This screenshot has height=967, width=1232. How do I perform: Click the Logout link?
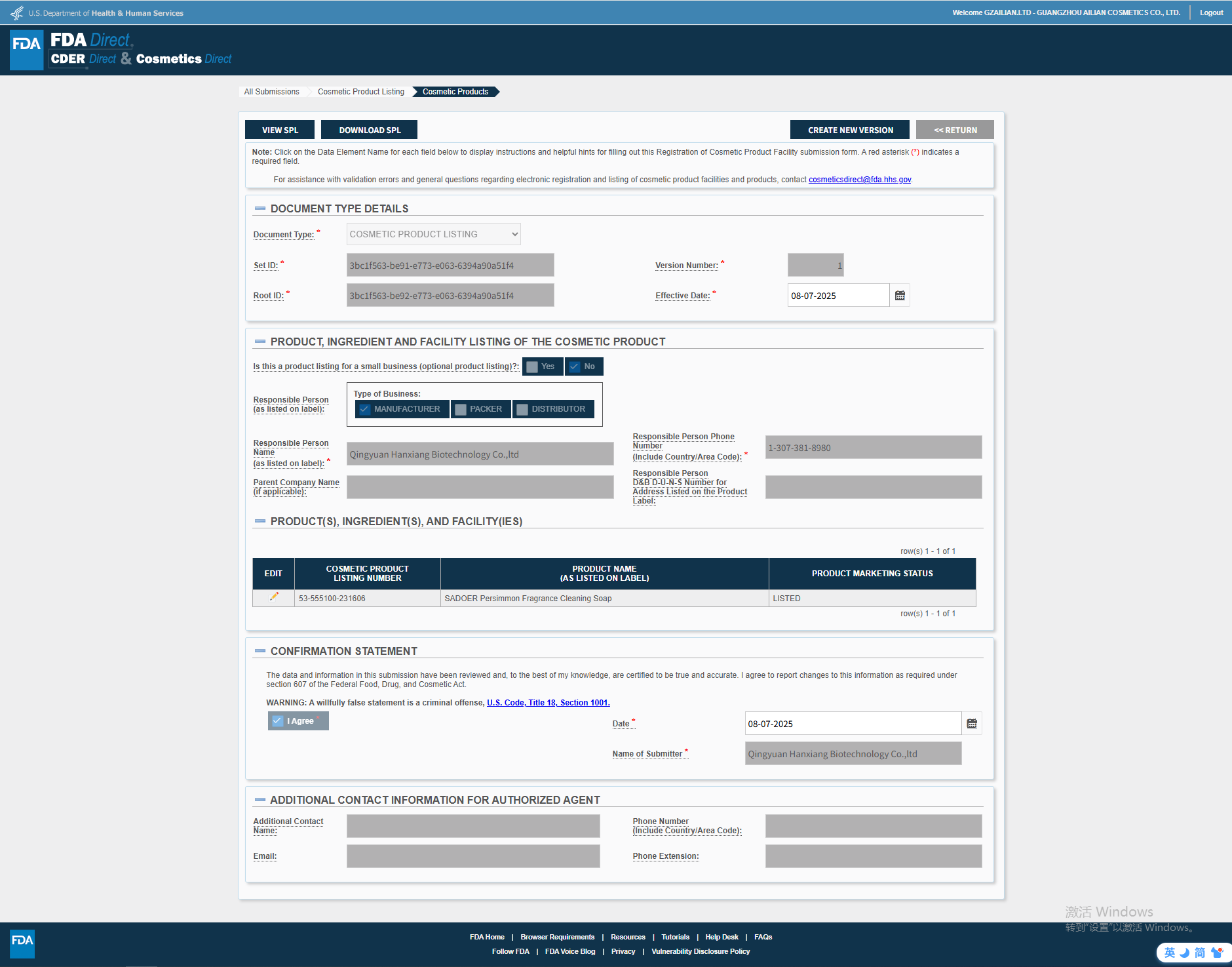(1211, 12)
